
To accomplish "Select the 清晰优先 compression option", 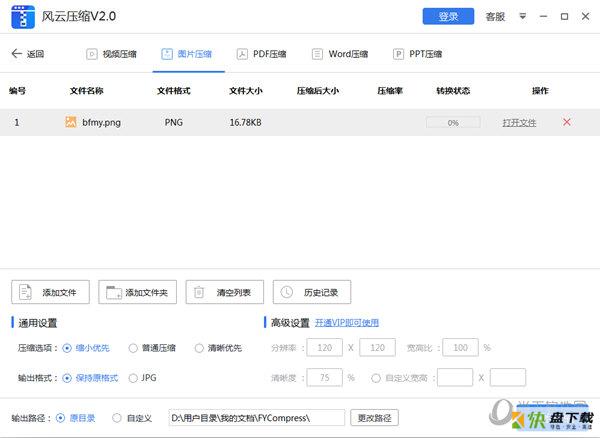I will [218, 348].
